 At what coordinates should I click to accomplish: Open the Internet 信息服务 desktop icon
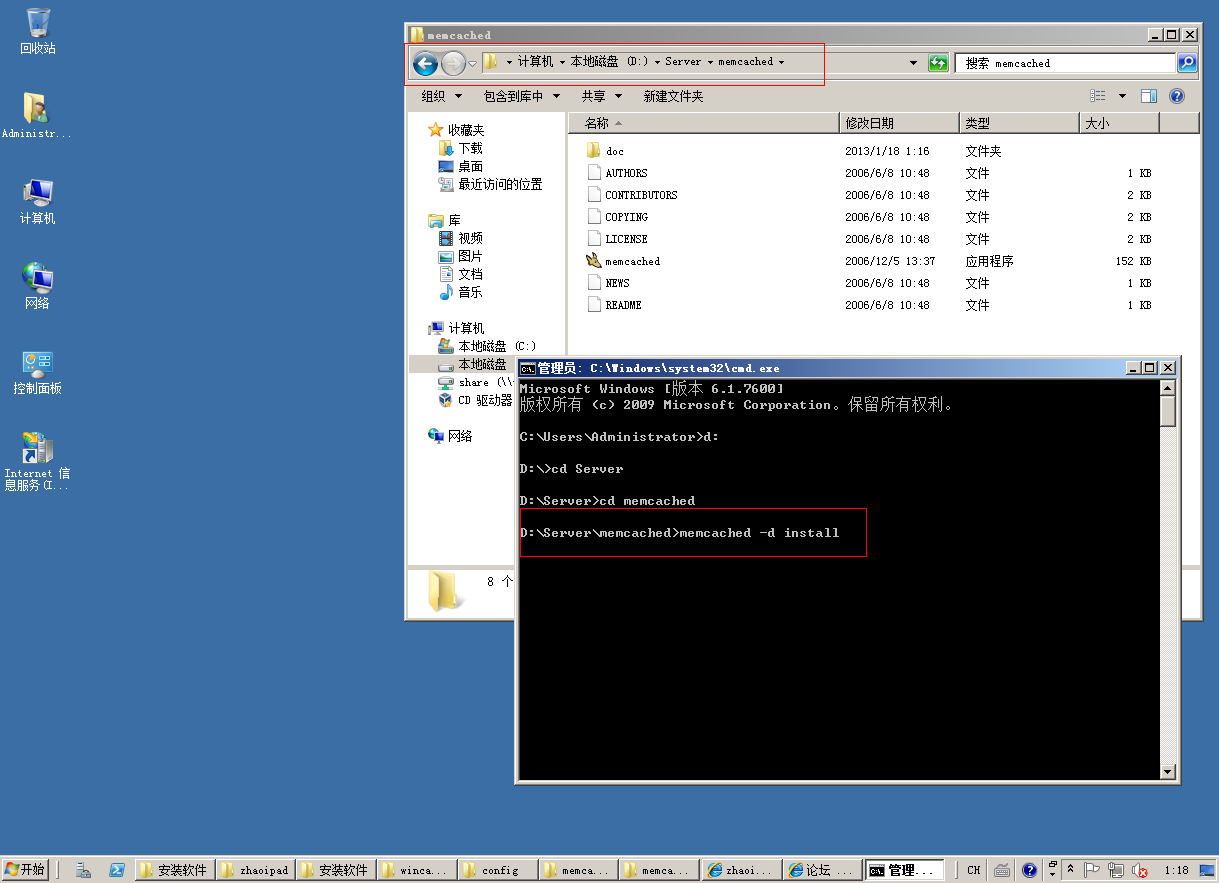(x=37, y=462)
